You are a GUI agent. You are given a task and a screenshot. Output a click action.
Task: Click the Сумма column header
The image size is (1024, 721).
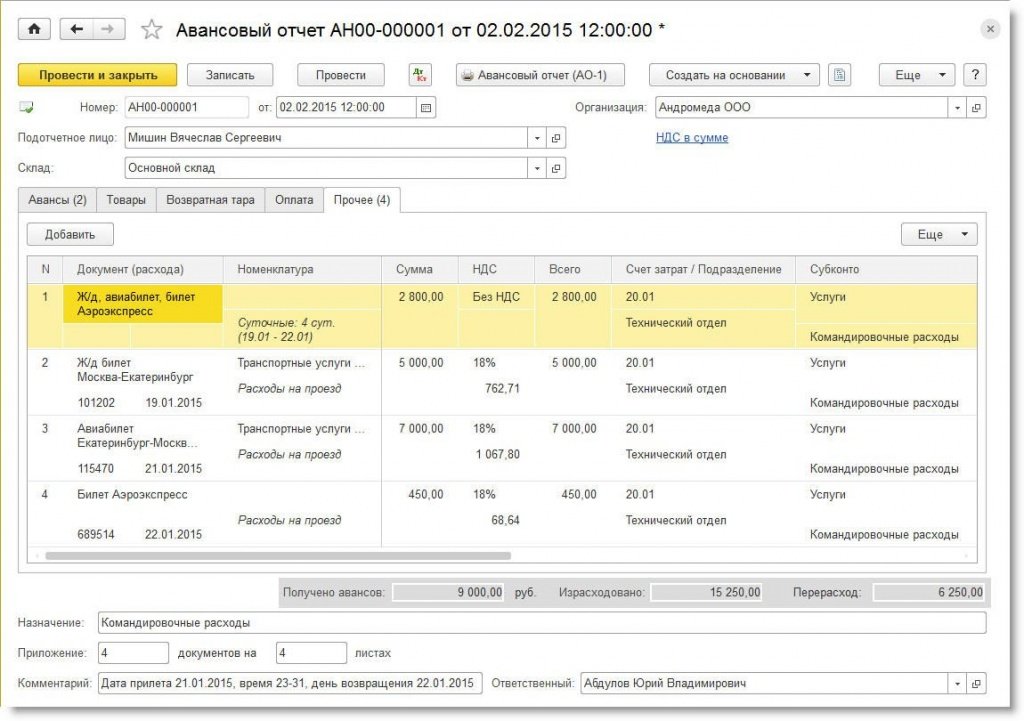coord(419,270)
